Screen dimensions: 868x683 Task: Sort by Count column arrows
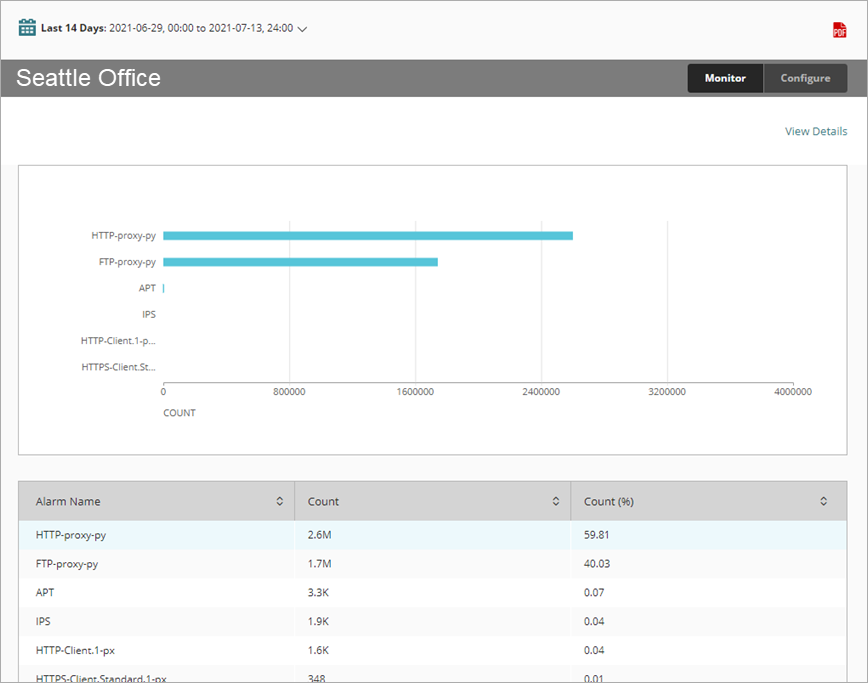coord(555,501)
